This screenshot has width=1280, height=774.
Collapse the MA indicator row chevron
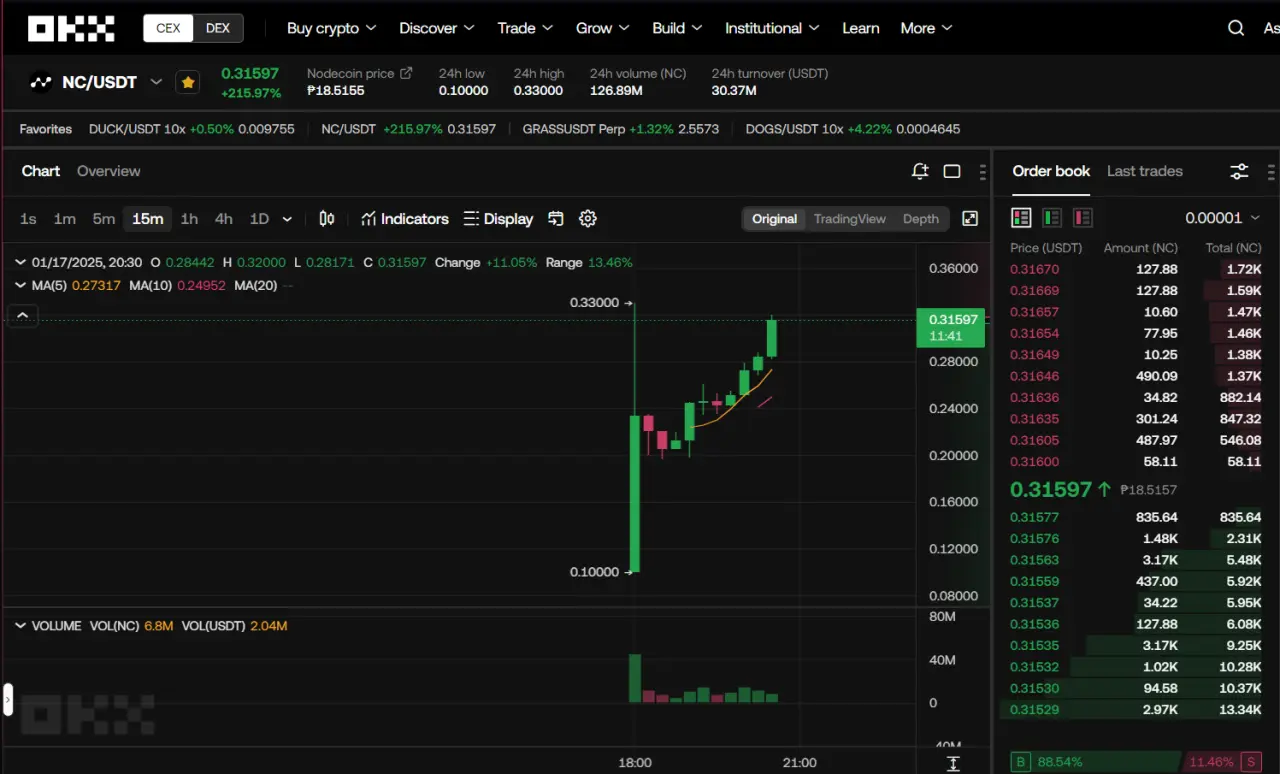pyautogui.click(x=21, y=285)
